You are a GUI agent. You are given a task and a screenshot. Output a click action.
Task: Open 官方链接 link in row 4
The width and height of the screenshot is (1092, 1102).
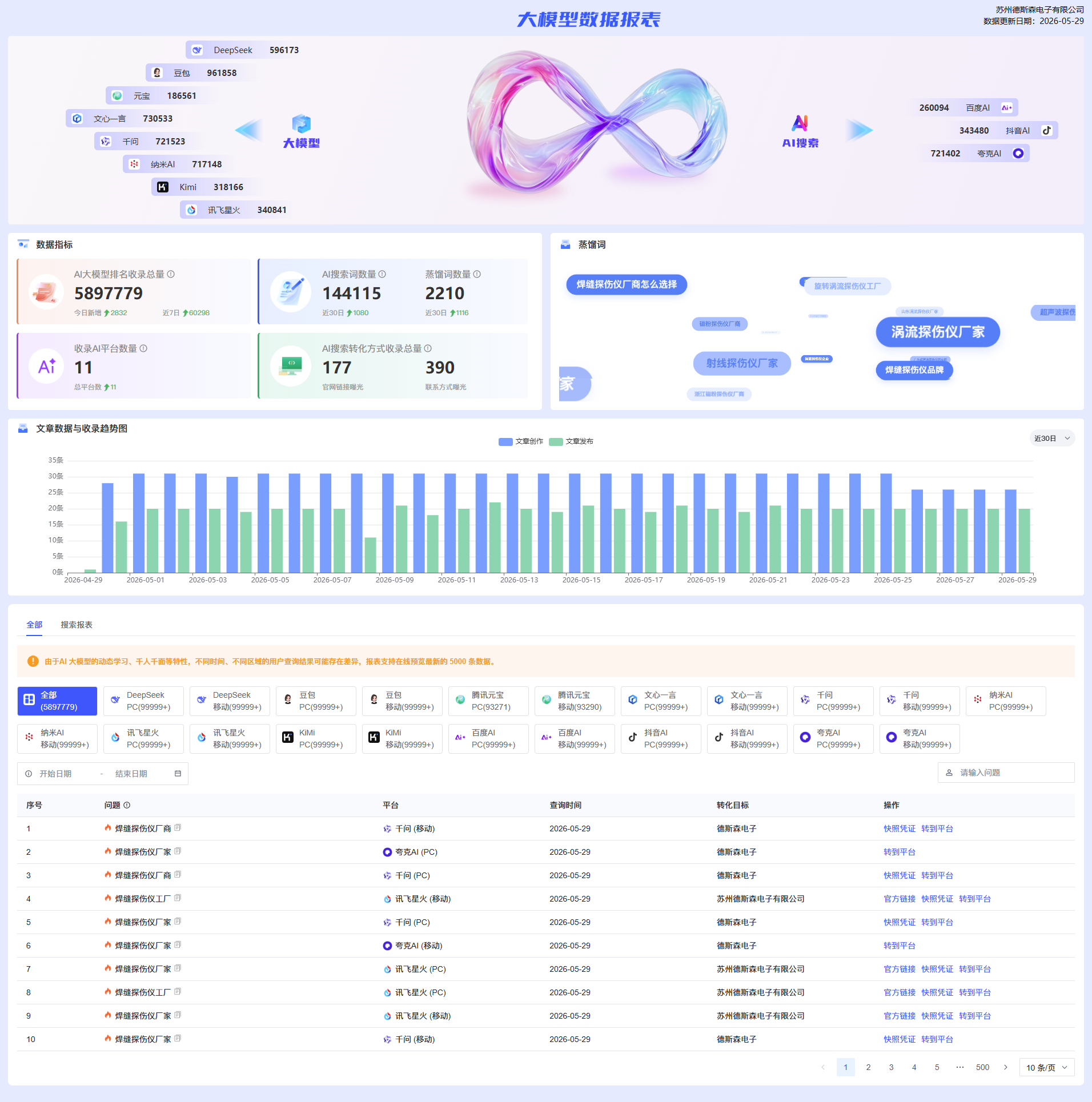[x=900, y=899]
